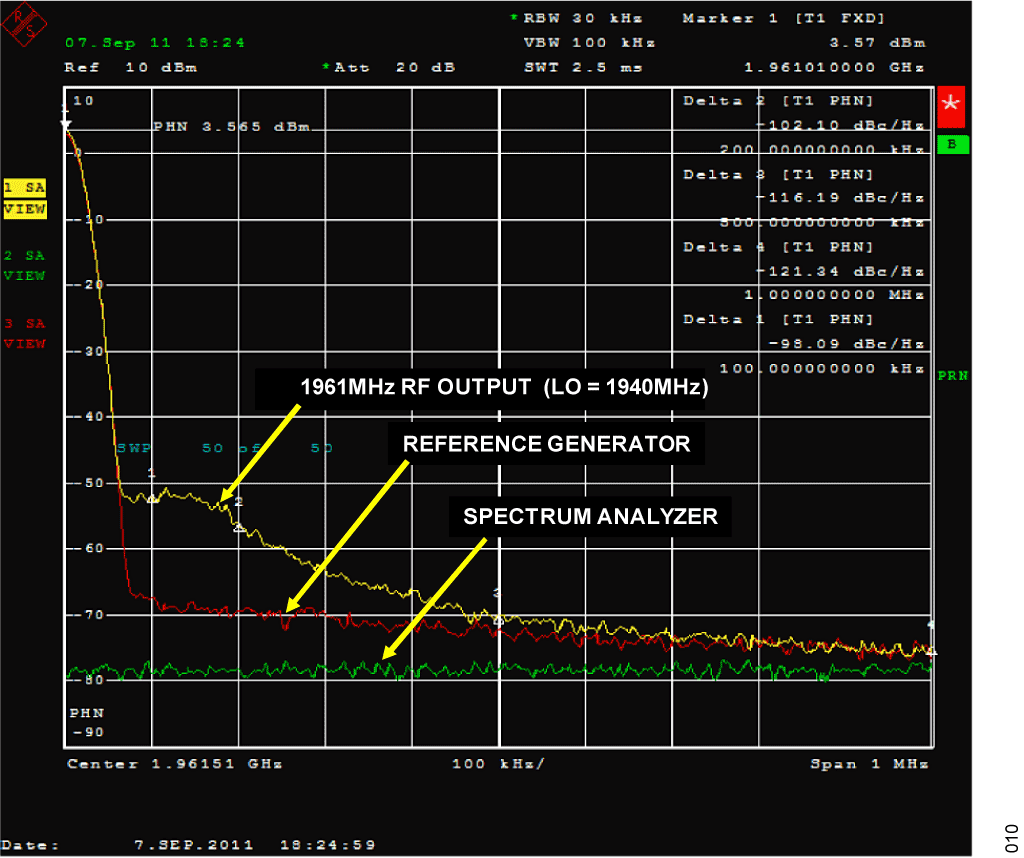Click the REFERENCE GENERATOR annotation label
1024x858 pixels.
click(546, 444)
